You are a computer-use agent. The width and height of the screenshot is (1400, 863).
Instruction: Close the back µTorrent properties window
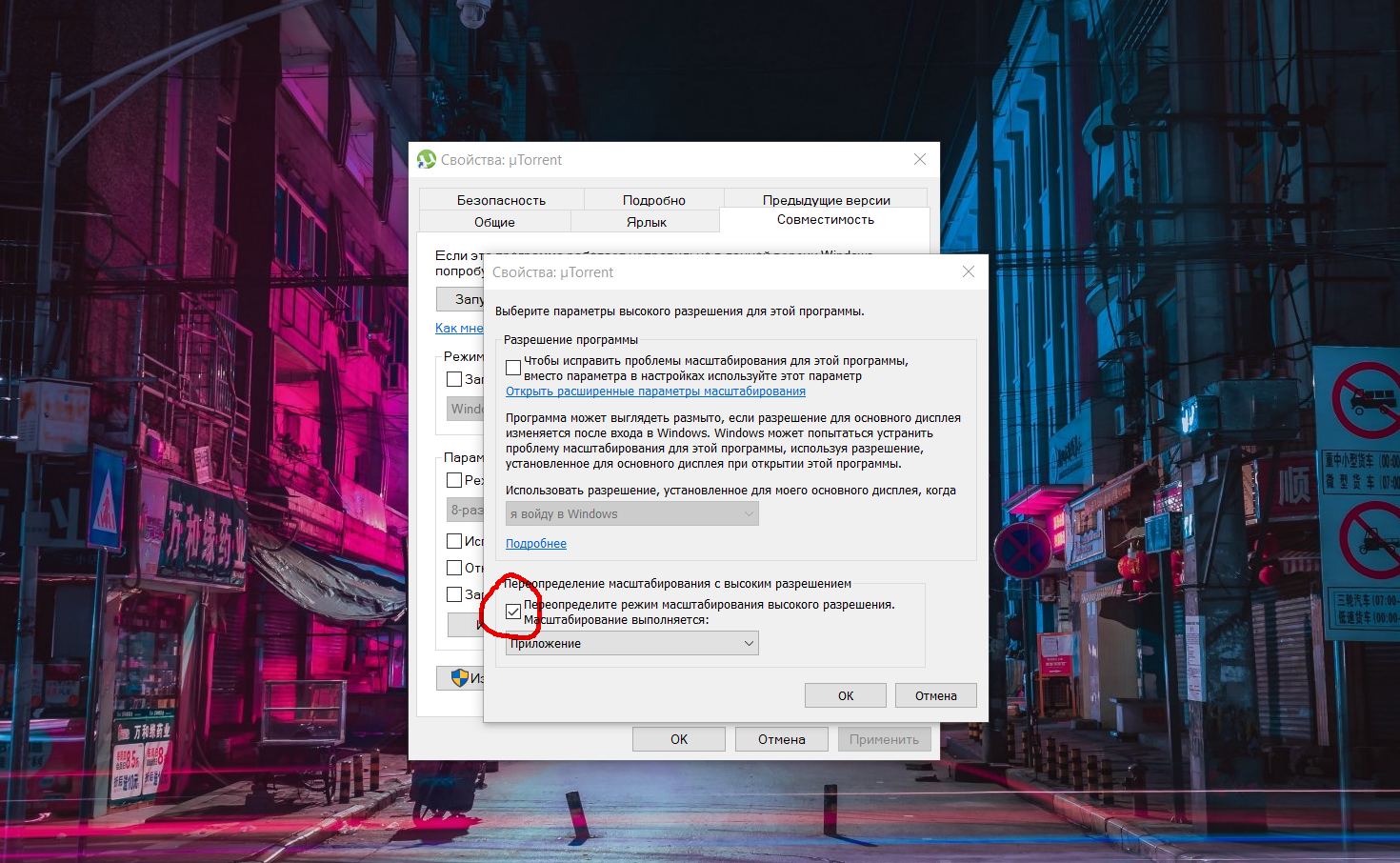920,159
